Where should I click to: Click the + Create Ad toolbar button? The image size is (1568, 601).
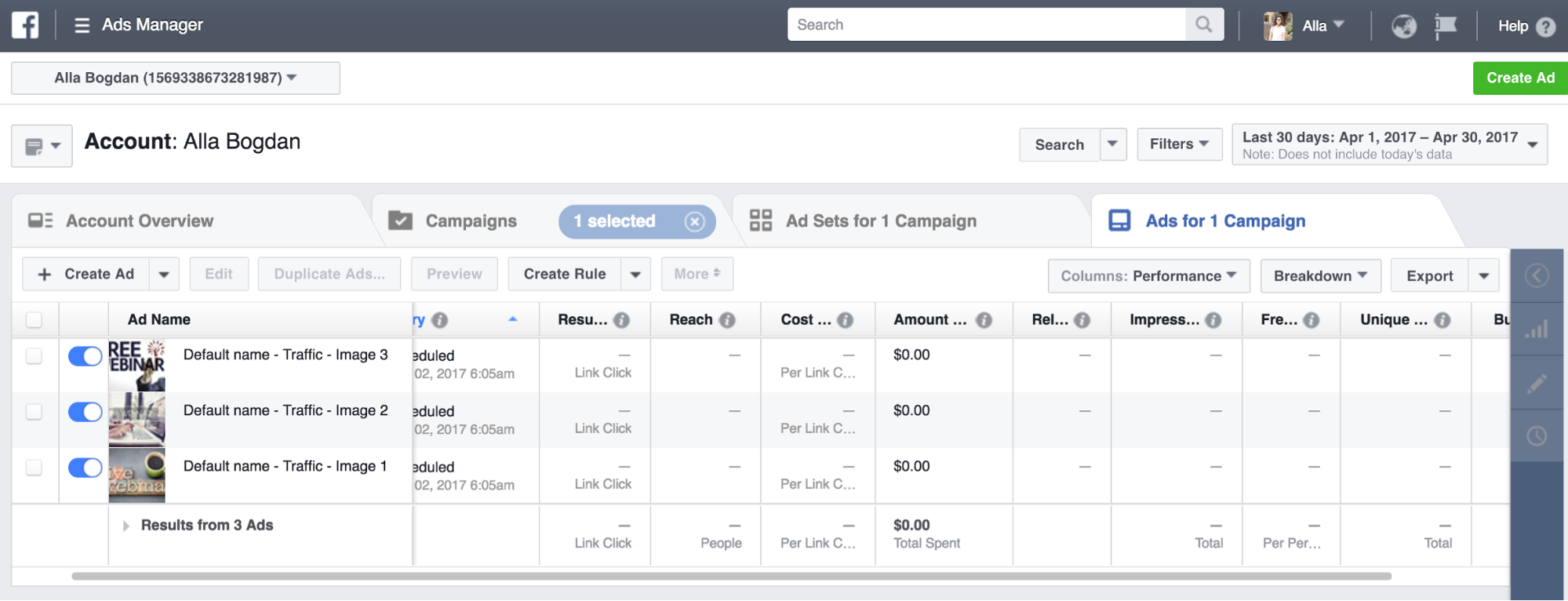click(85, 274)
